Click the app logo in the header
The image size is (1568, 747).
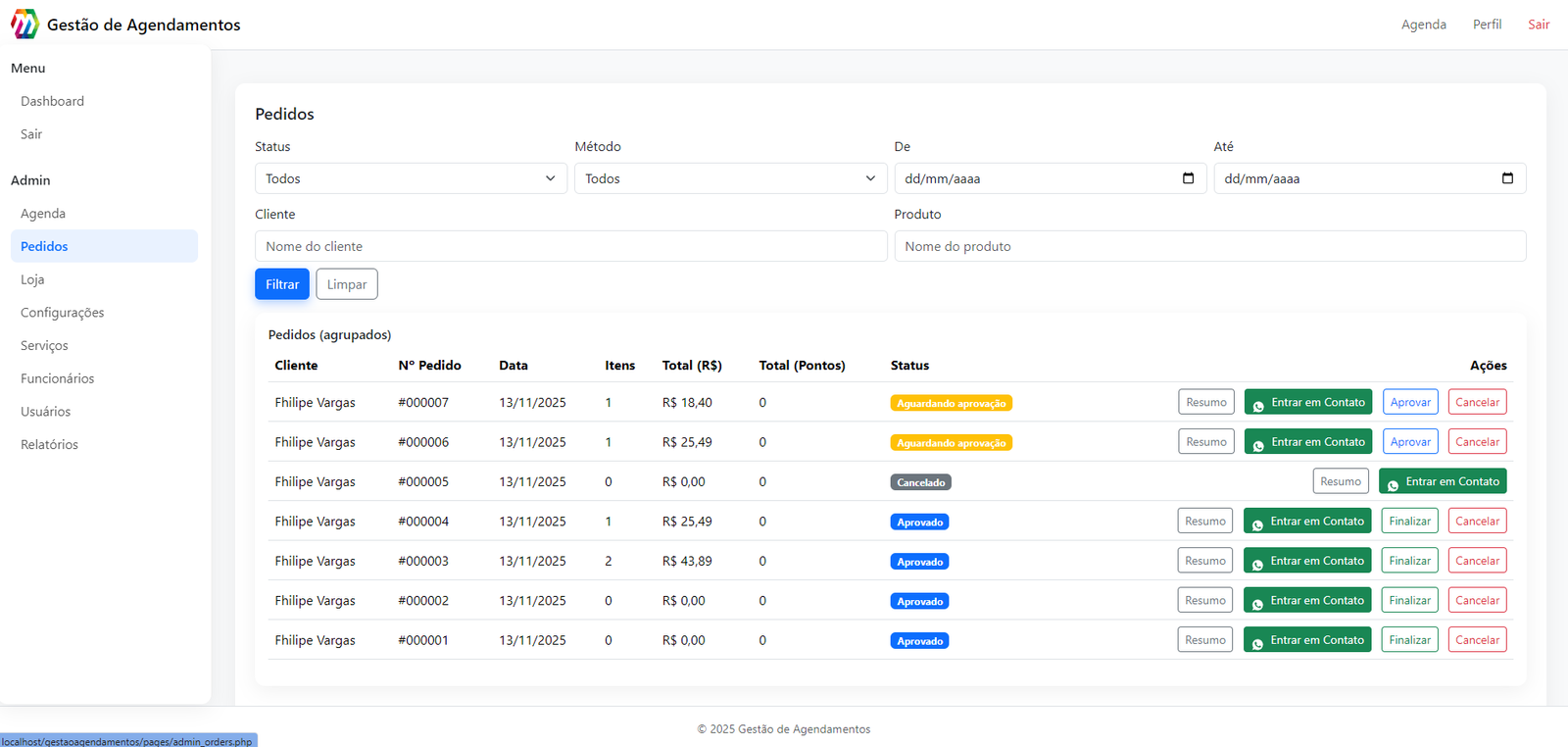click(24, 25)
